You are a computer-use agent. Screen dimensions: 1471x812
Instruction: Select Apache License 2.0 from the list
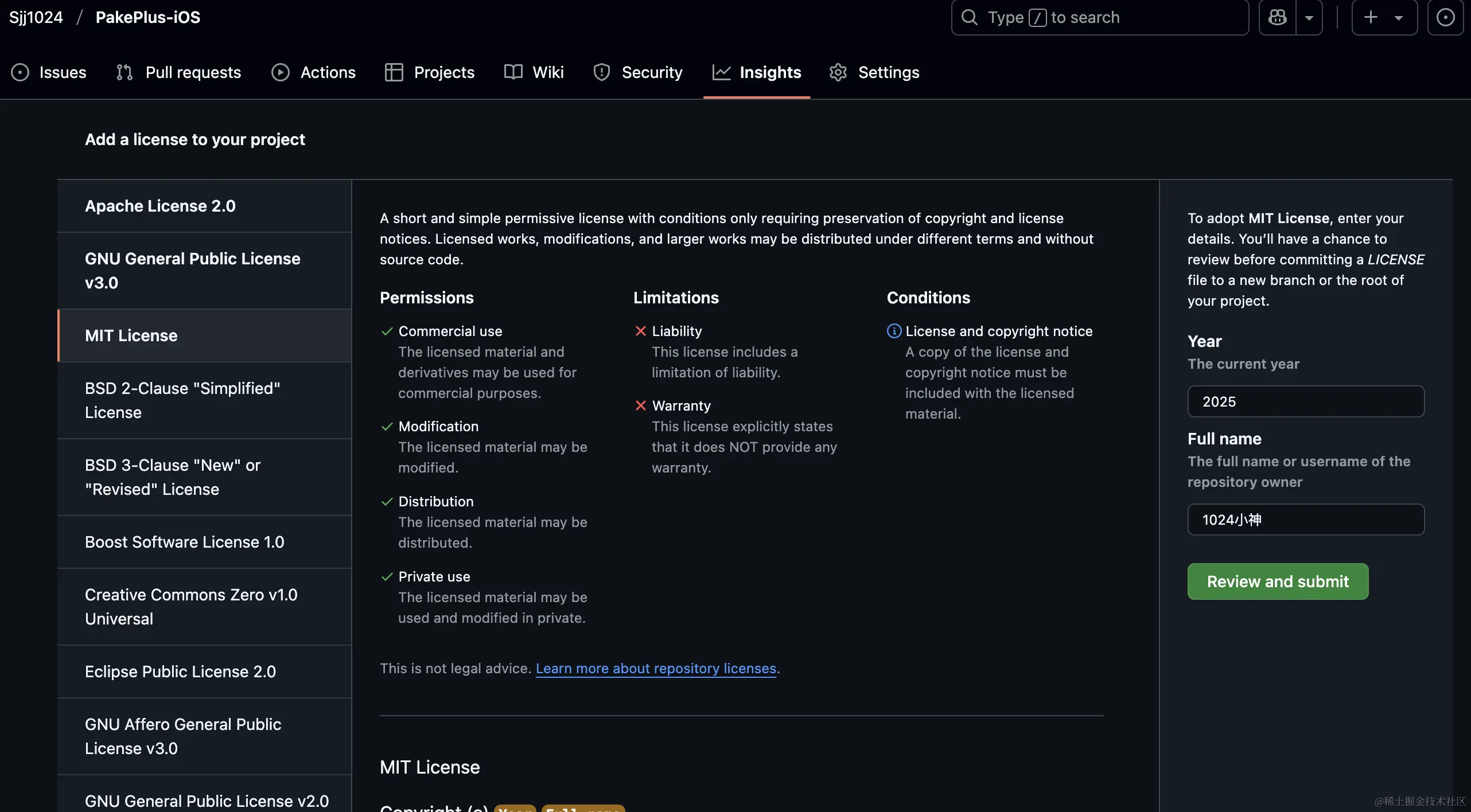click(160, 206)
